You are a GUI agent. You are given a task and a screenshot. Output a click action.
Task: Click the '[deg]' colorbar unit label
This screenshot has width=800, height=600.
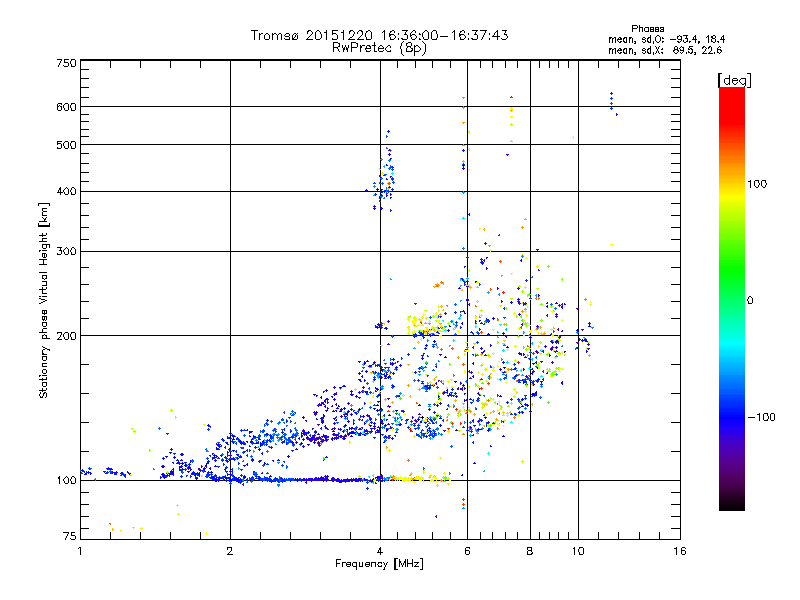point(734,80)
